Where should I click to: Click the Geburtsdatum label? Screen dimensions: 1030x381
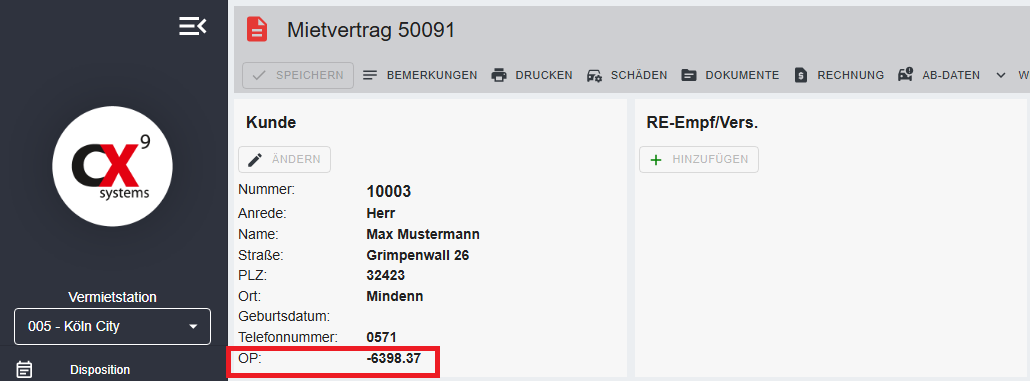pyautogui.click(x=283, y=317)
